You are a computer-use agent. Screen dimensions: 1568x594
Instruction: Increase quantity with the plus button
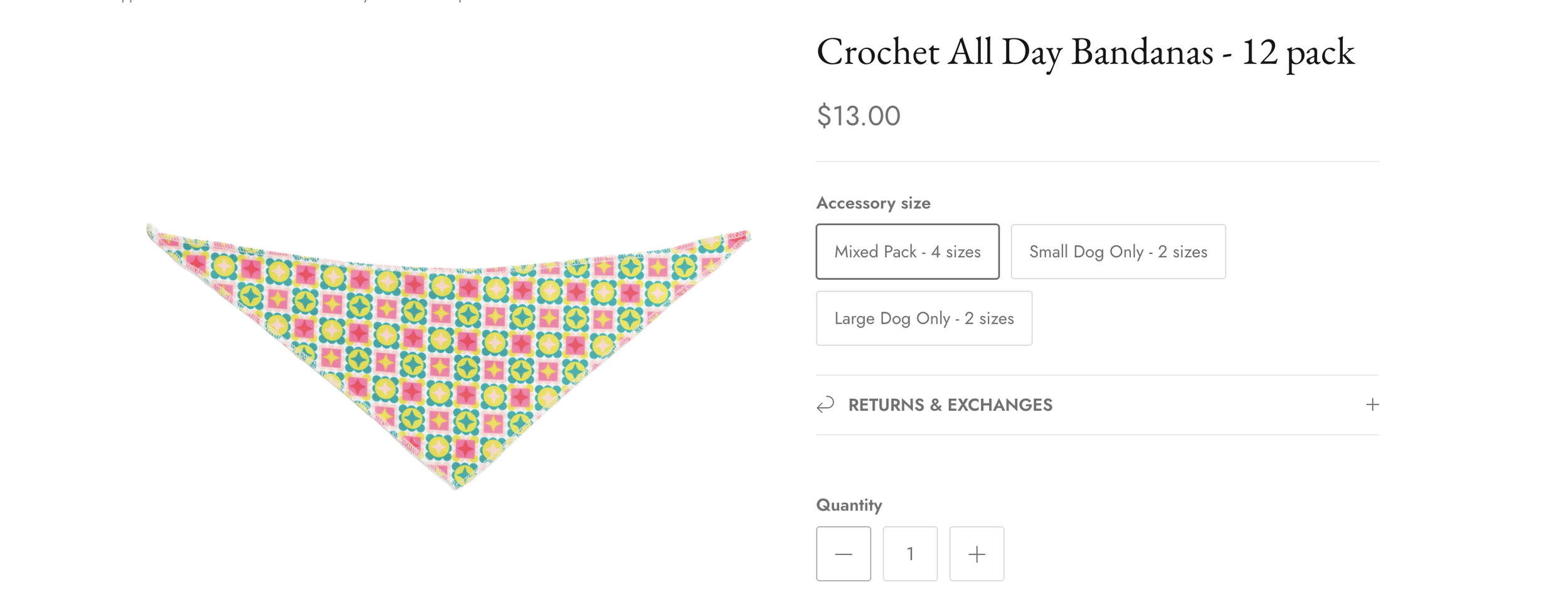click(x=976, y=554)
